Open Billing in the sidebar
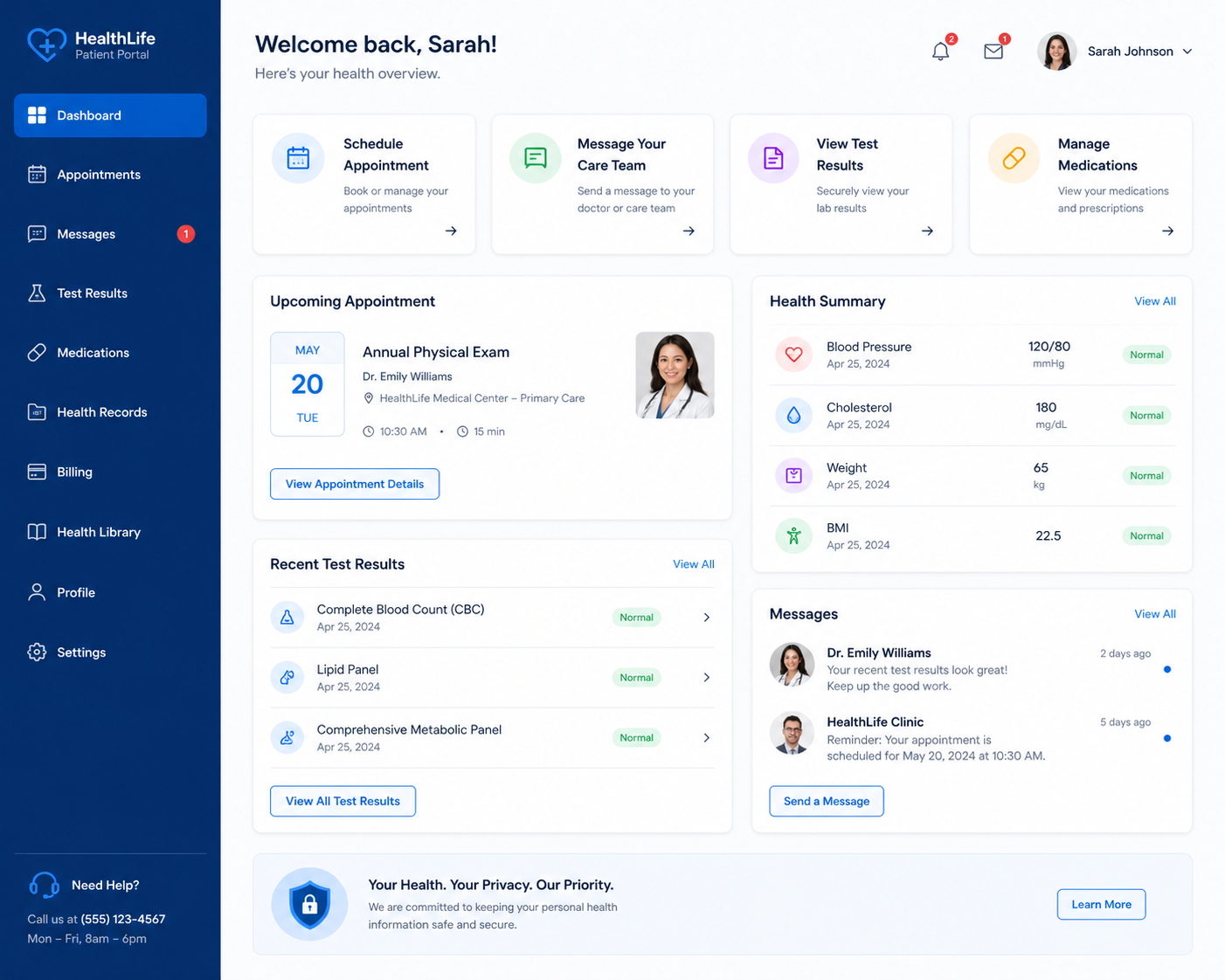Screen dimensions: 1225x980 pyautogui.click(x=110, y=472)
